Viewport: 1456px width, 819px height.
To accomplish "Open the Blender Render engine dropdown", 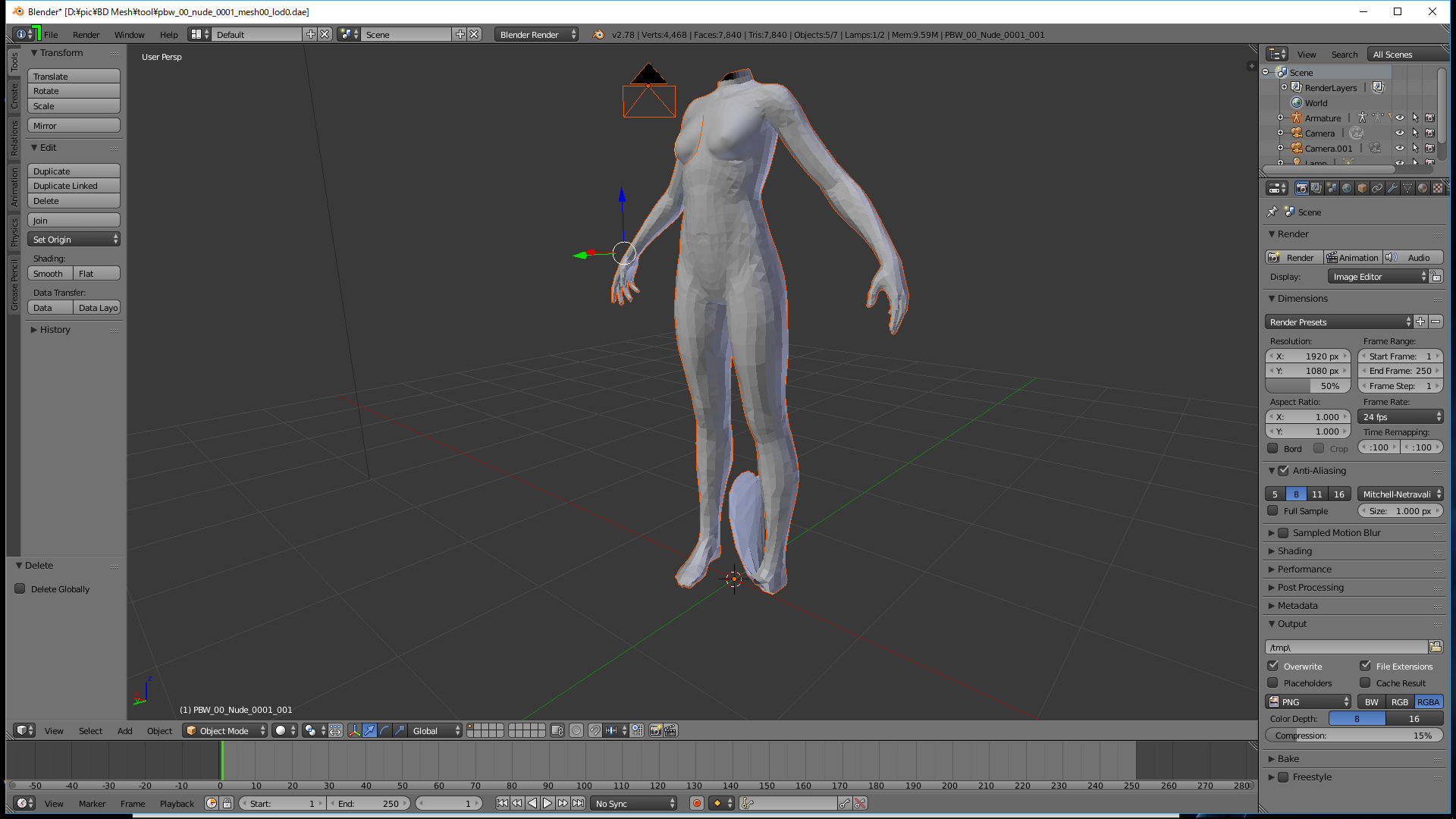I will [x=536, y=34].
